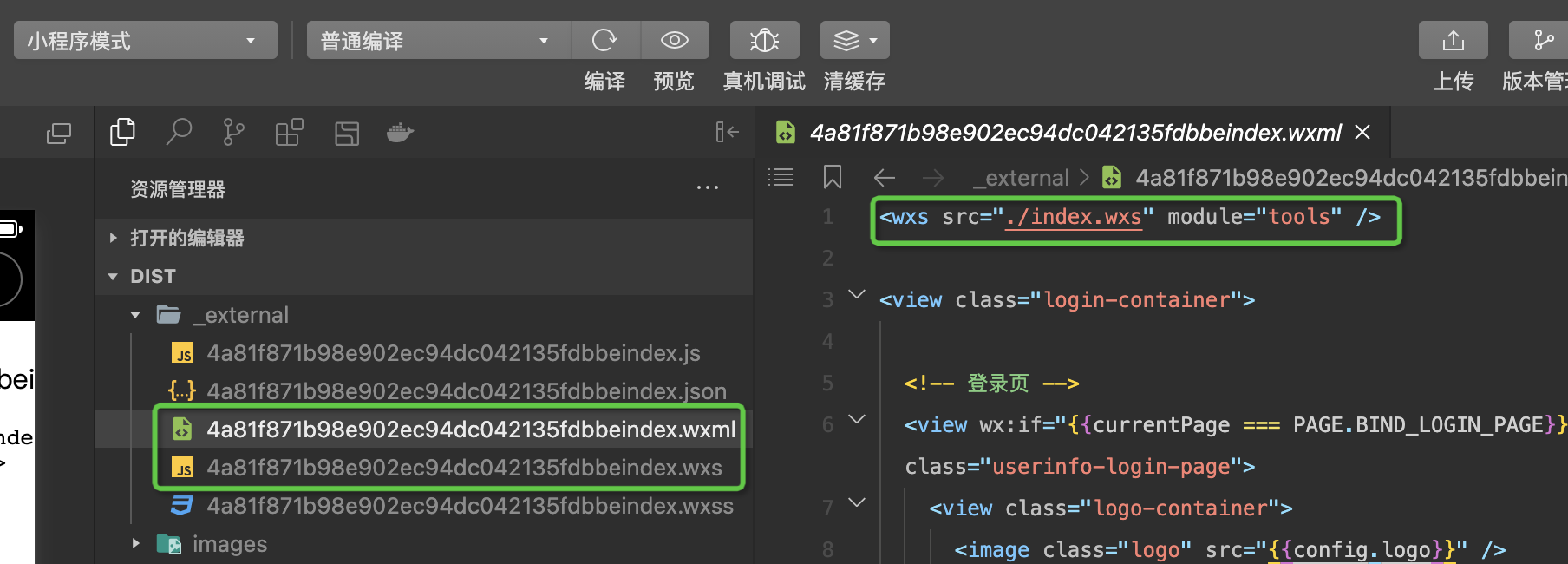
Task: Click login-container text on line 3
Action: click(x=1136, y=300)
